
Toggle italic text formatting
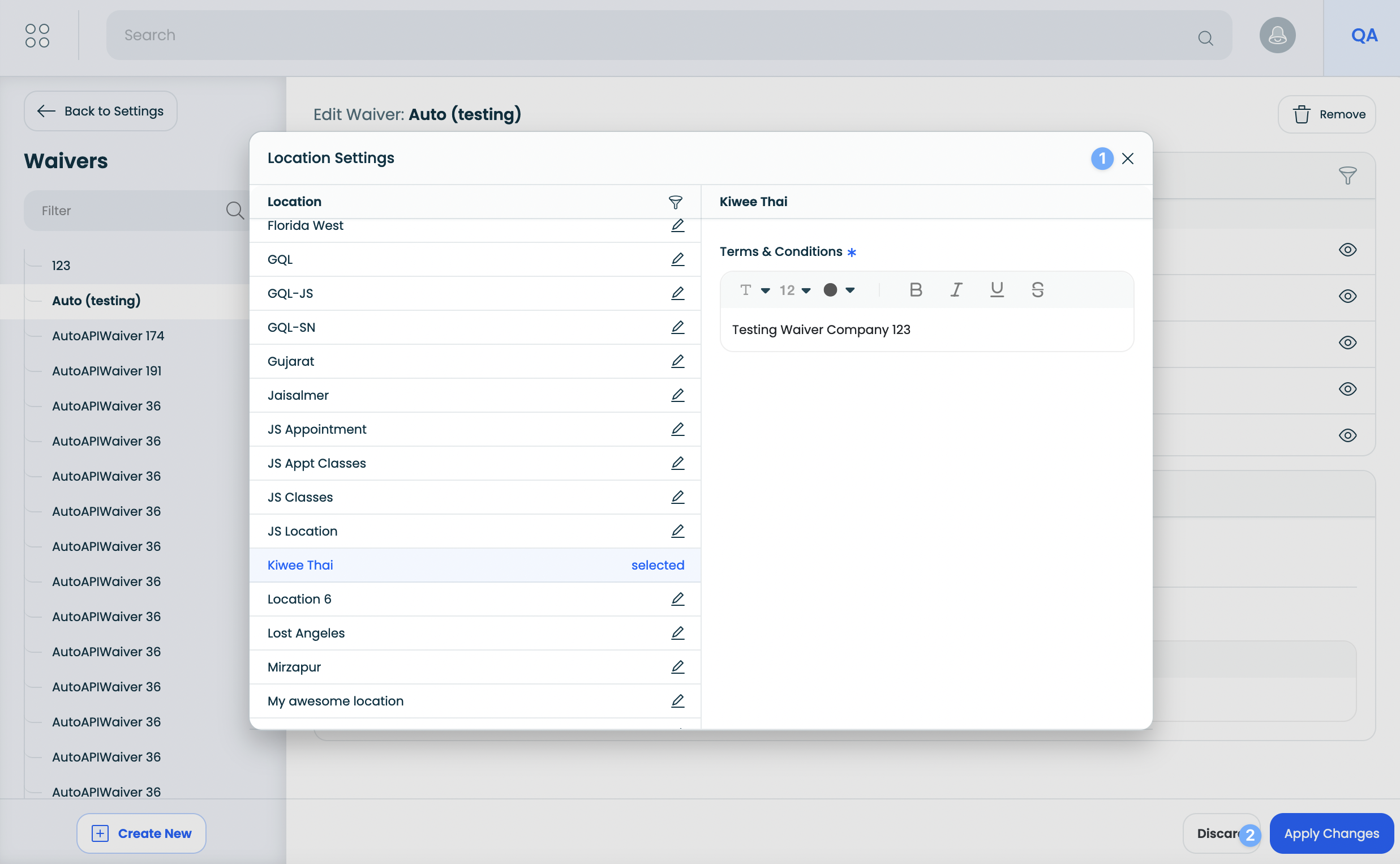956,290
